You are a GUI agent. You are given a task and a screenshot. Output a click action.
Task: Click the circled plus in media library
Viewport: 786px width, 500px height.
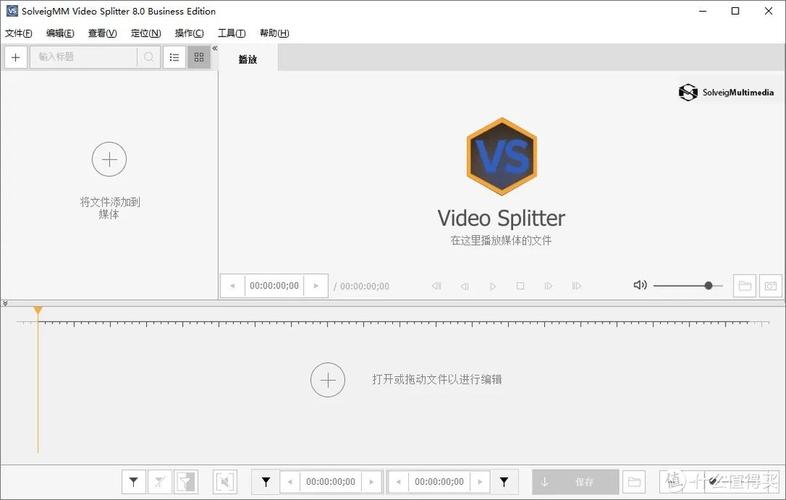109,159
